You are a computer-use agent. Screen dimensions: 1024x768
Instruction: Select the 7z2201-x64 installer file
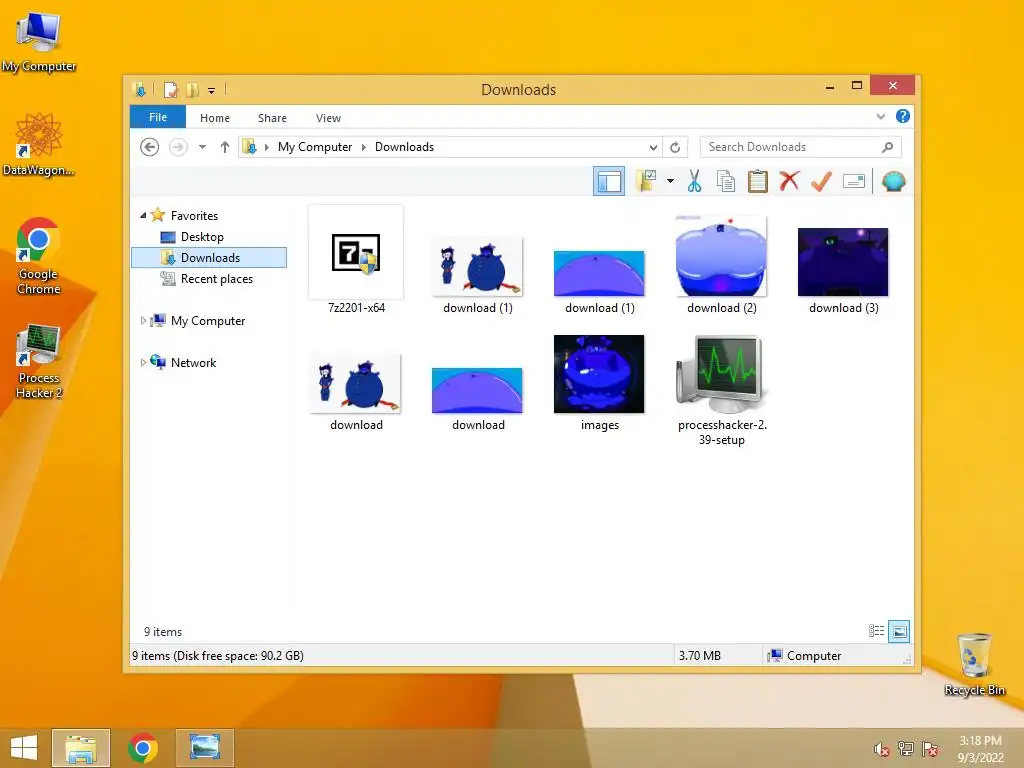pos(356,261)
